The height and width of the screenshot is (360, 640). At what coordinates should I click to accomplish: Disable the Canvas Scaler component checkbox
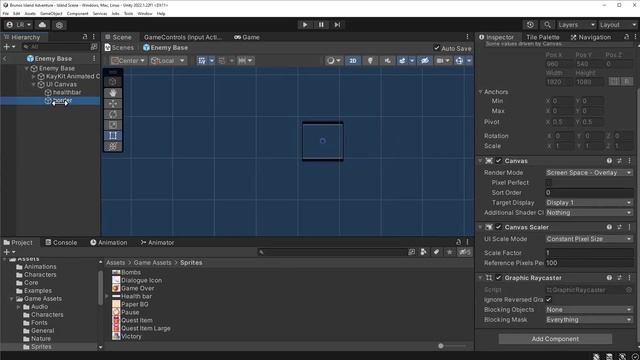[x=498, y=227]
